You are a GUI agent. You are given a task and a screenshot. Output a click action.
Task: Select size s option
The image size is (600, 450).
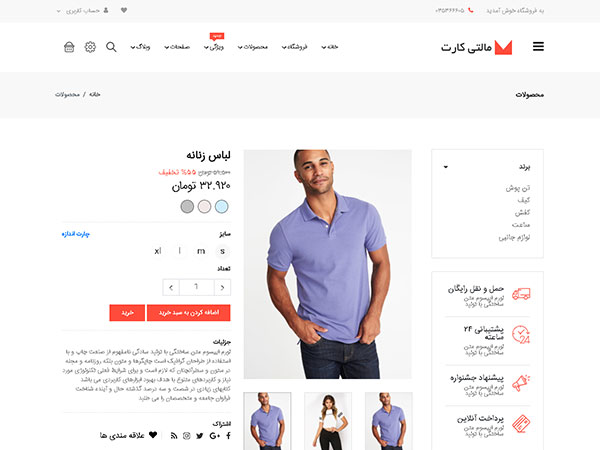tap(222, 251)
